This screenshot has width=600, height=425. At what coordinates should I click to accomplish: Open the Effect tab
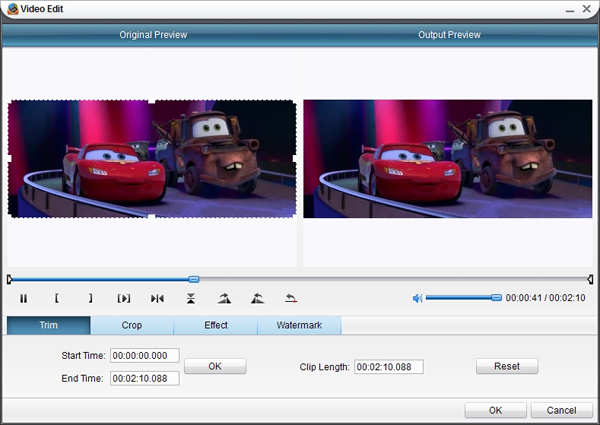click(215, 325)
